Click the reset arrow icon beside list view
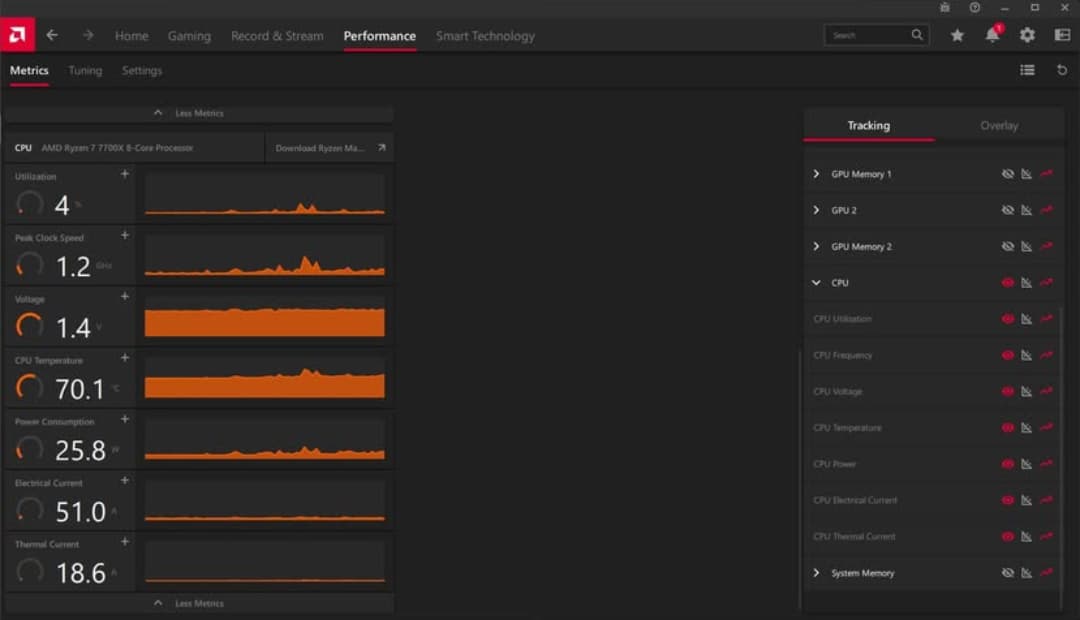1080x620 pixels. point(1061,70)
